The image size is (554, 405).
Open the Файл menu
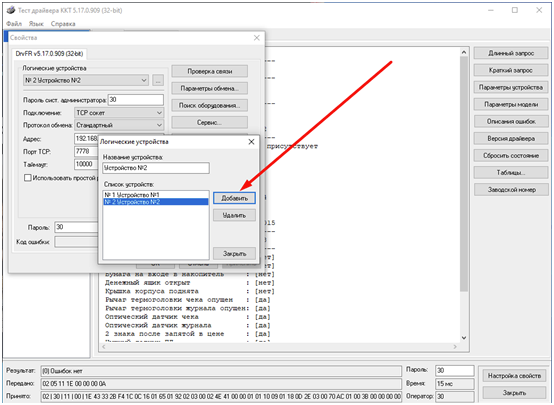pos(14,24)
